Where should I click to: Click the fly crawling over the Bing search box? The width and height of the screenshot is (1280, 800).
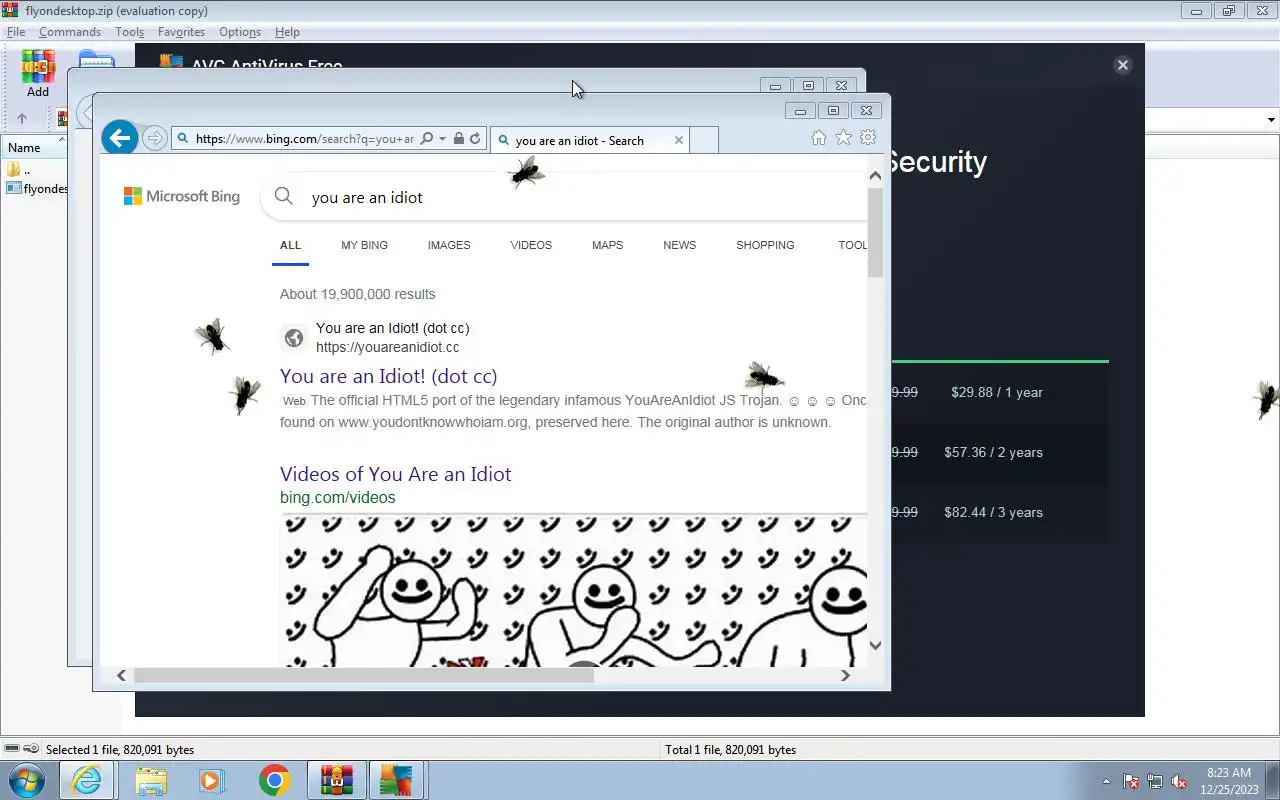525,173
